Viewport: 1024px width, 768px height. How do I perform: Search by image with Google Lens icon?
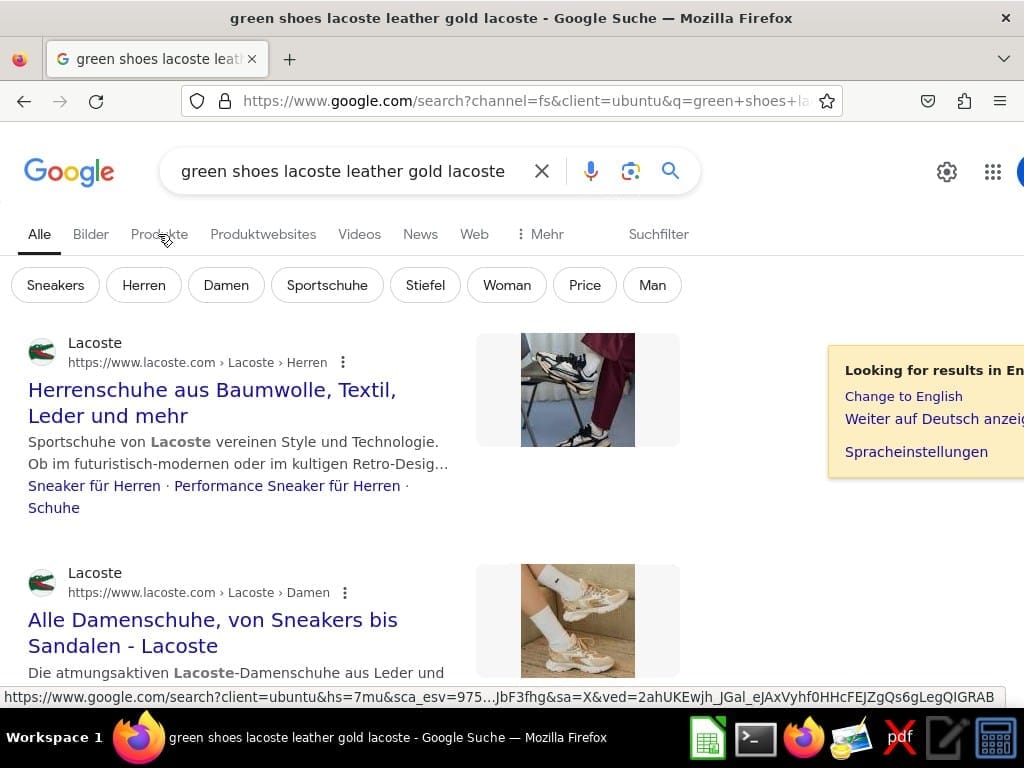tap(630, 171)
